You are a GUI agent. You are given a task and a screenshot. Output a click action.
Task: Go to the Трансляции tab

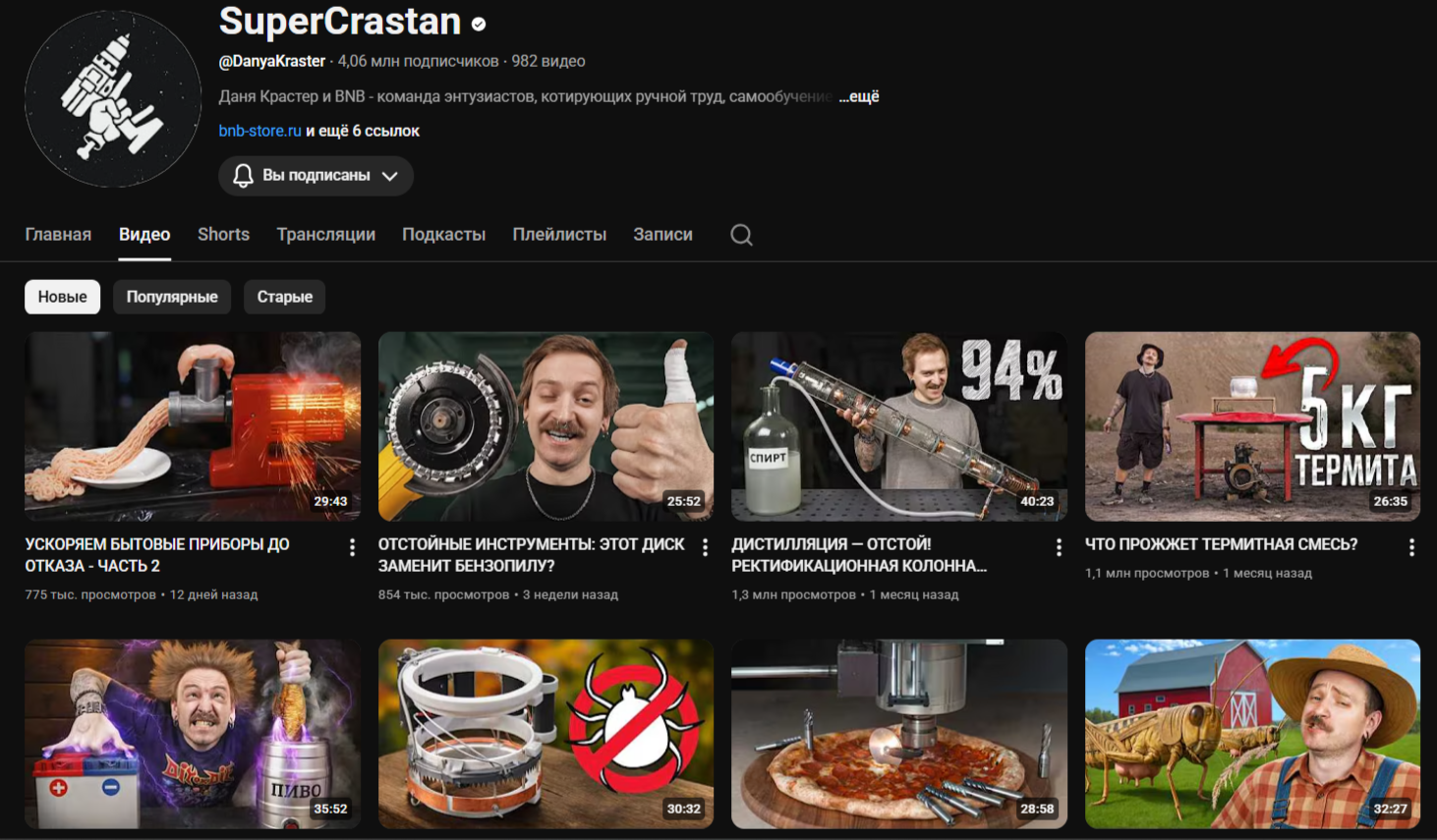click(326, 235)
